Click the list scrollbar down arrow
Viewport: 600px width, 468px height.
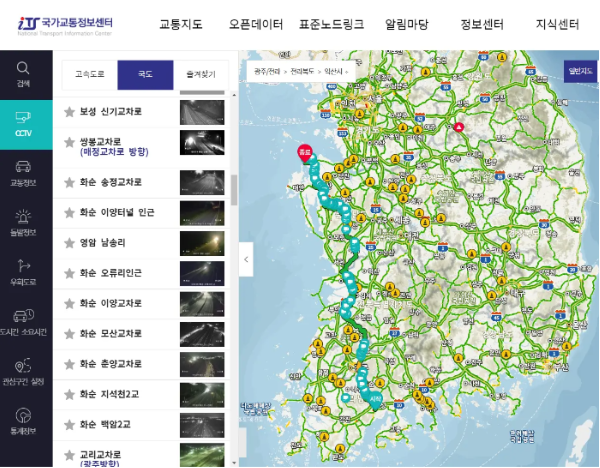click(x=234, y=463)
